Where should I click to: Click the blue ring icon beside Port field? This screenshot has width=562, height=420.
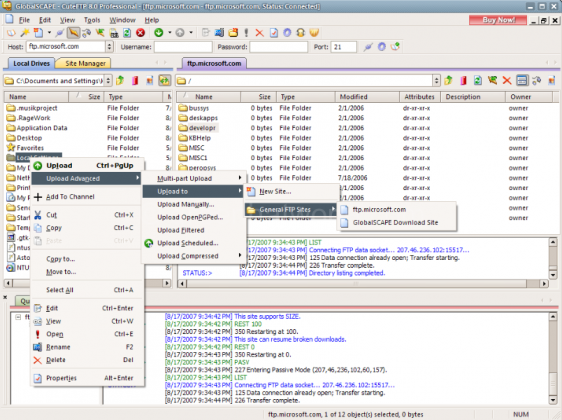pos(382,47)
